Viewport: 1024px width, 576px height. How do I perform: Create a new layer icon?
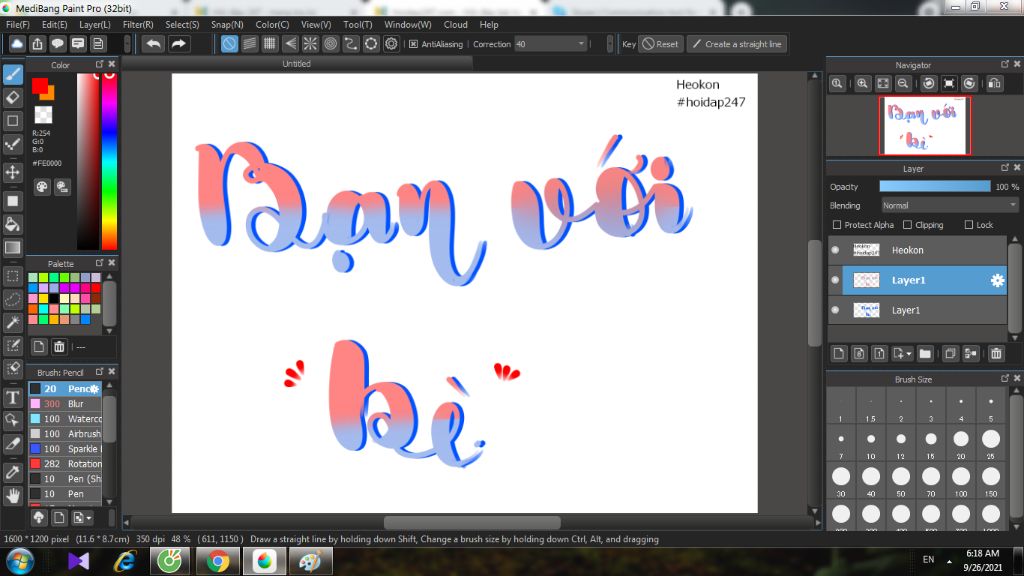pyautogui.click(x=839, y=353)
